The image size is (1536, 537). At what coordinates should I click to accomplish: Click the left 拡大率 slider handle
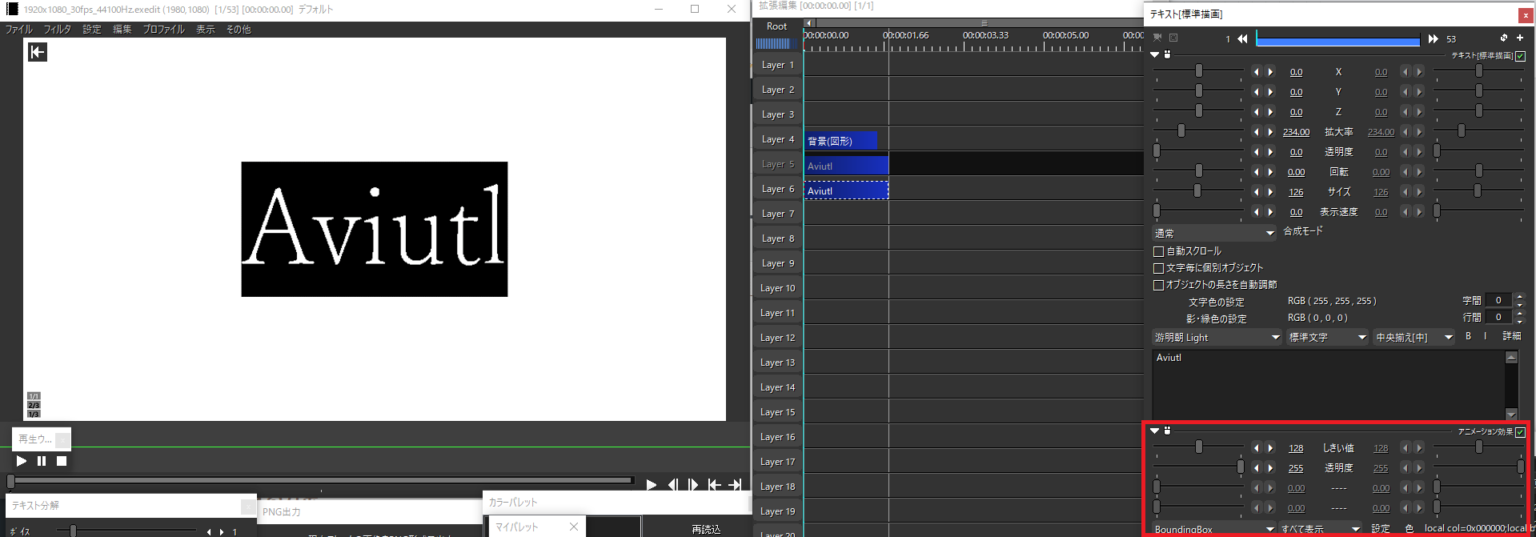[1182, 131]
